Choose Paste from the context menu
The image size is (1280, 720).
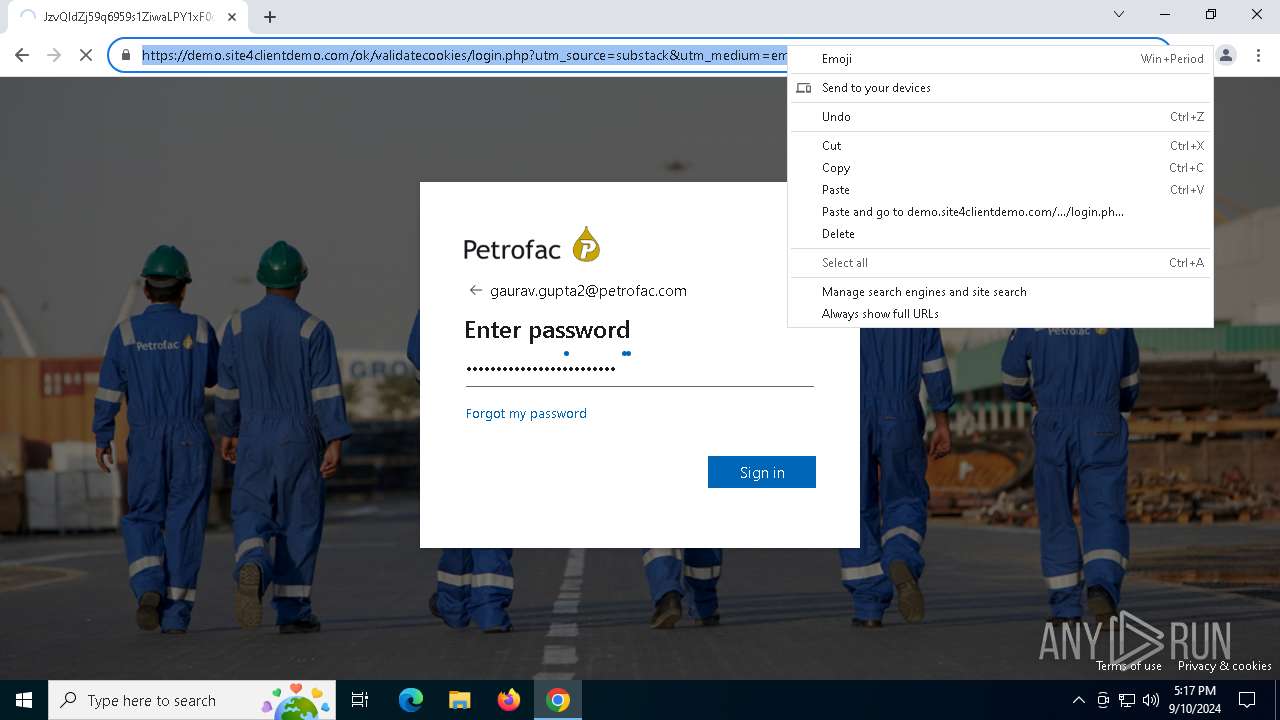(1000, 190)
